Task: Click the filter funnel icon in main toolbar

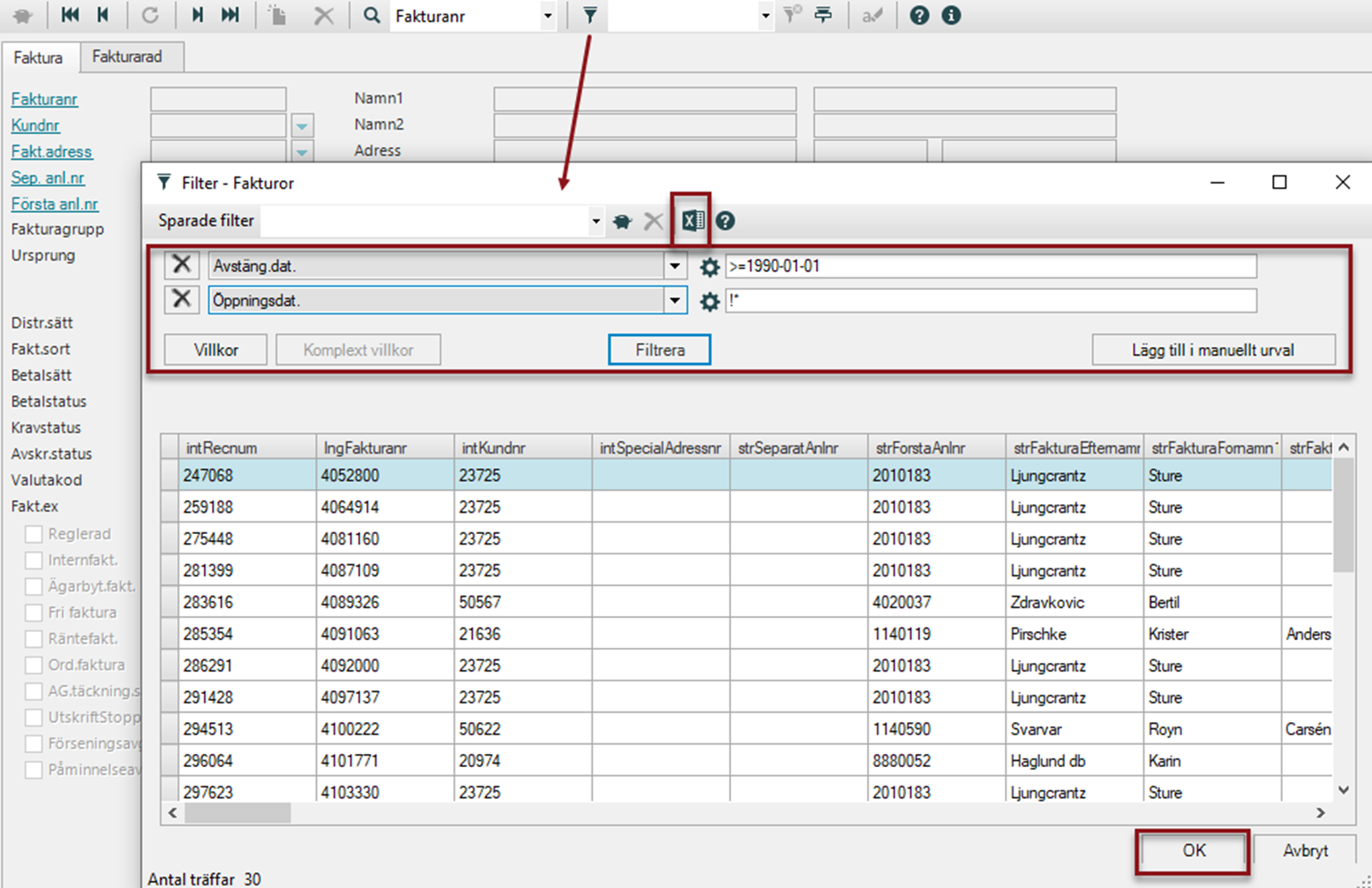Action: tap(590, 16)
